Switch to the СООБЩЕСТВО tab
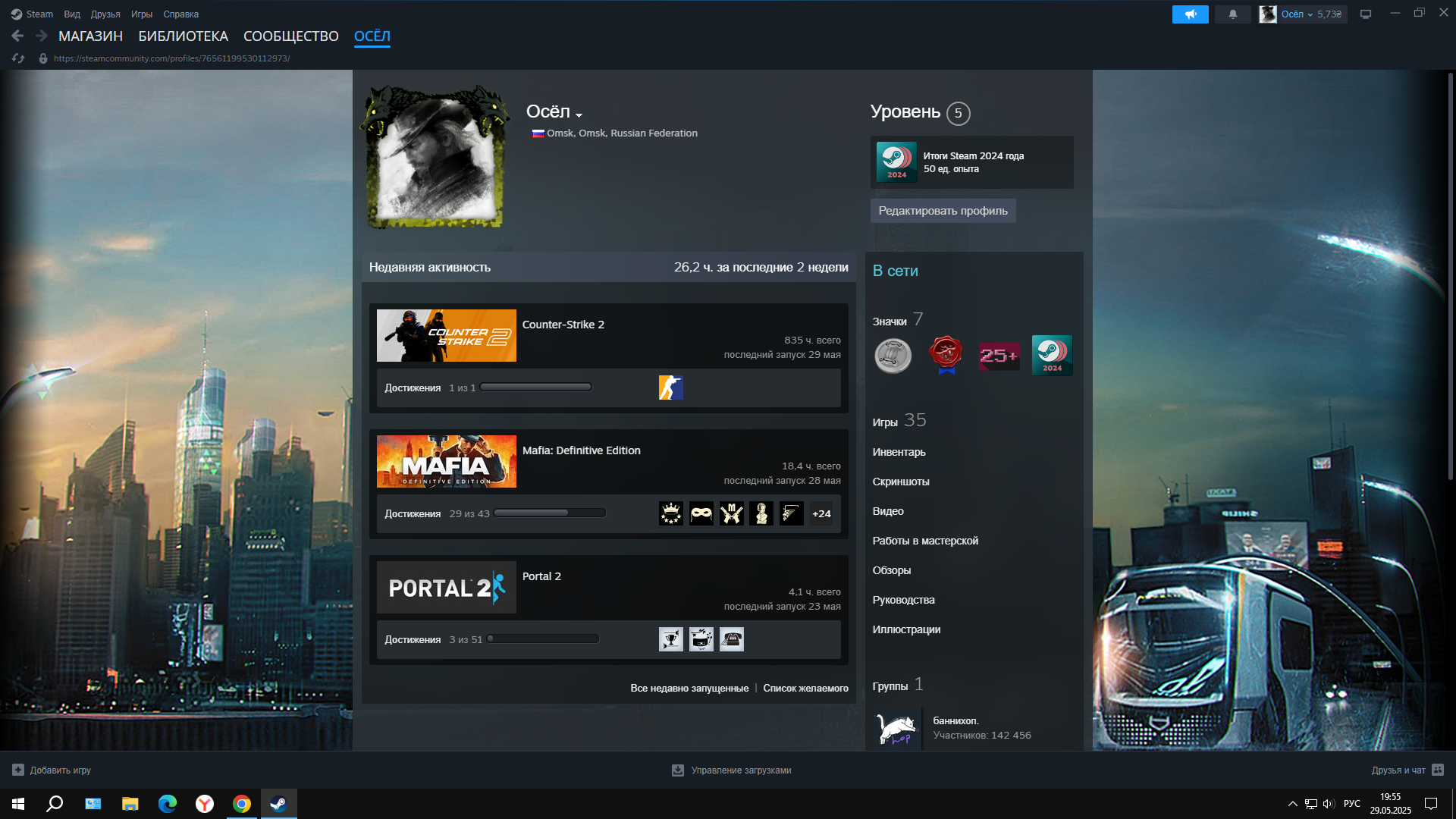 tap(291, 36)
